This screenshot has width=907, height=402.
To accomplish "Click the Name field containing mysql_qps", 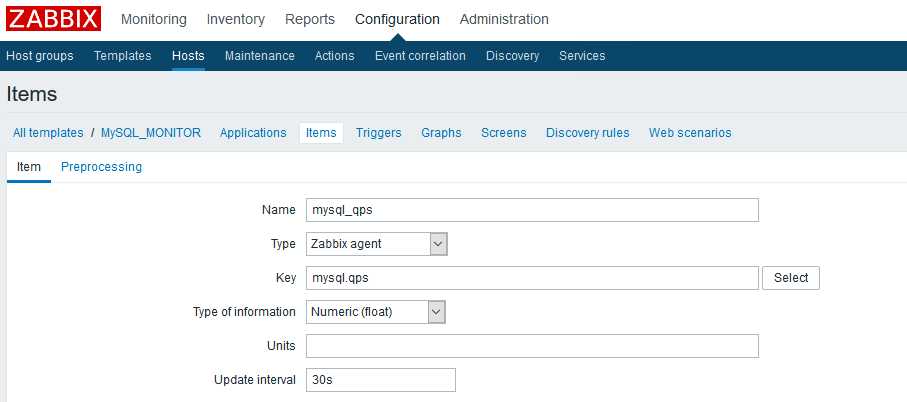I will (x=532, y=210).
